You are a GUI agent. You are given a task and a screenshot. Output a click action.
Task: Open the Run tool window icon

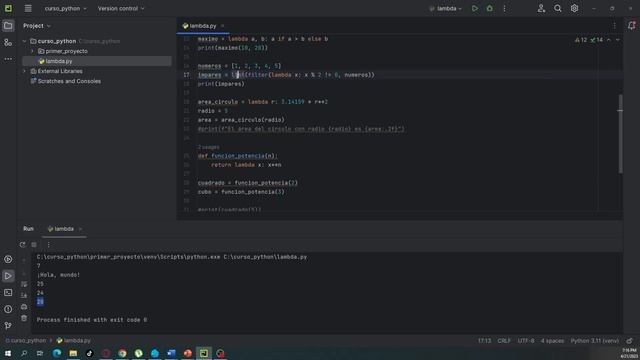point(8,276)
